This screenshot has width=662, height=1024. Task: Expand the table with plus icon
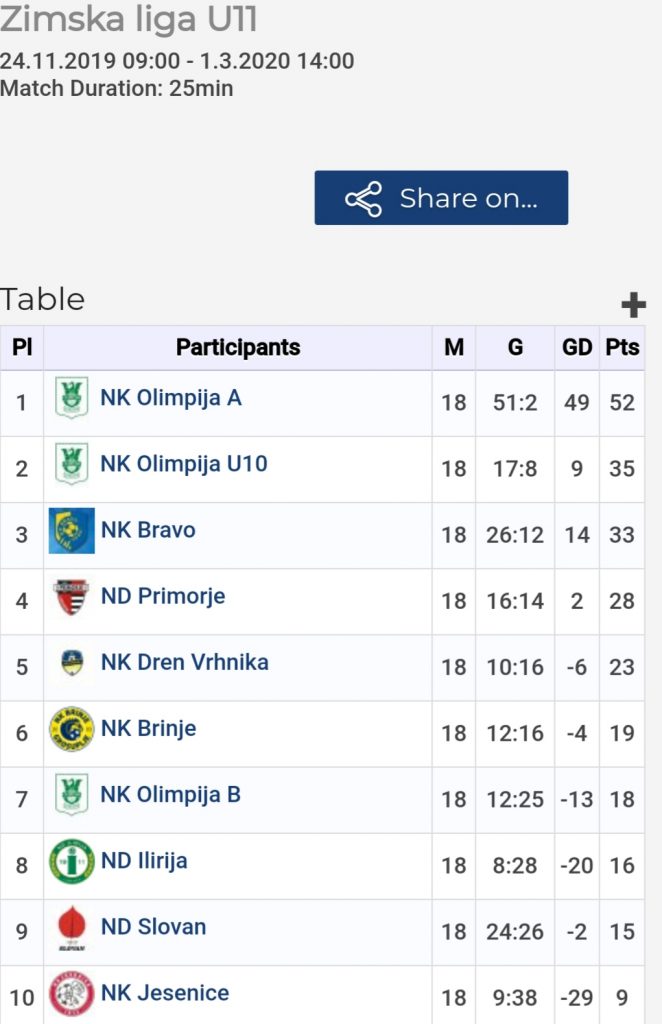tap(633, 305)
